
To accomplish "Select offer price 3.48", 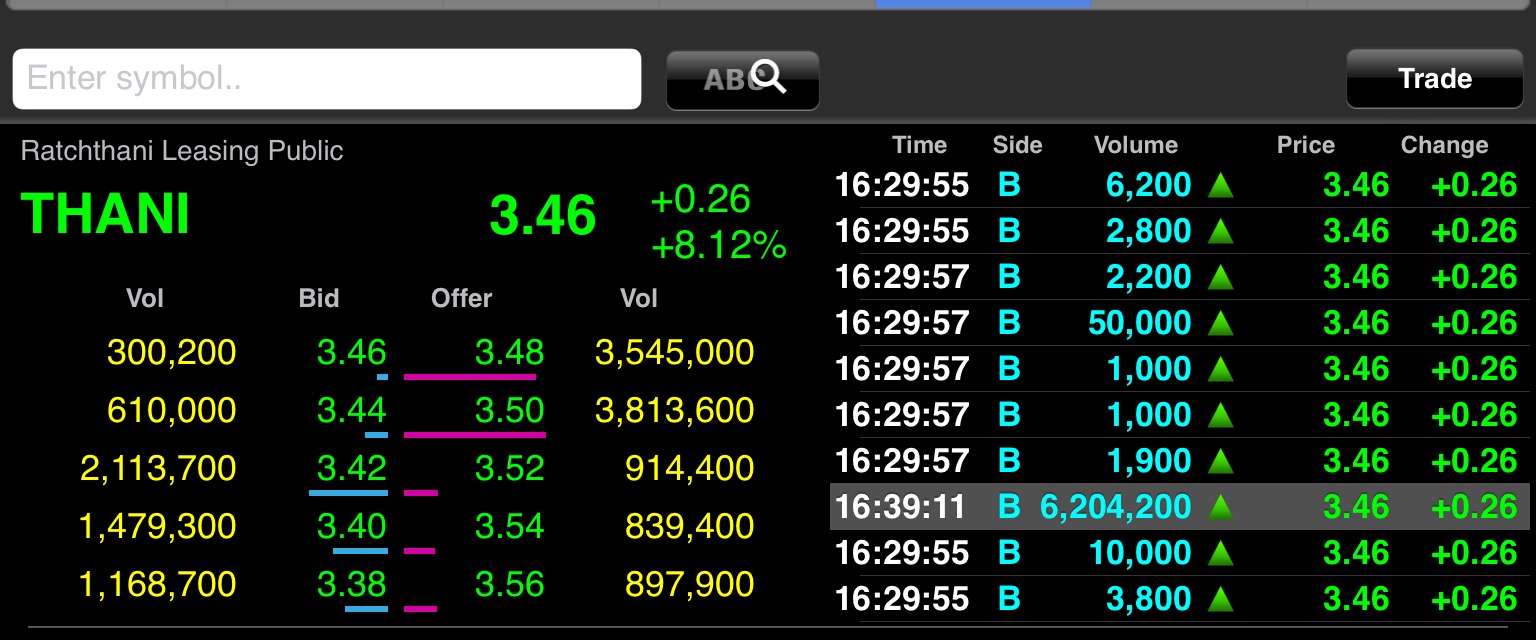I will 509,352.
